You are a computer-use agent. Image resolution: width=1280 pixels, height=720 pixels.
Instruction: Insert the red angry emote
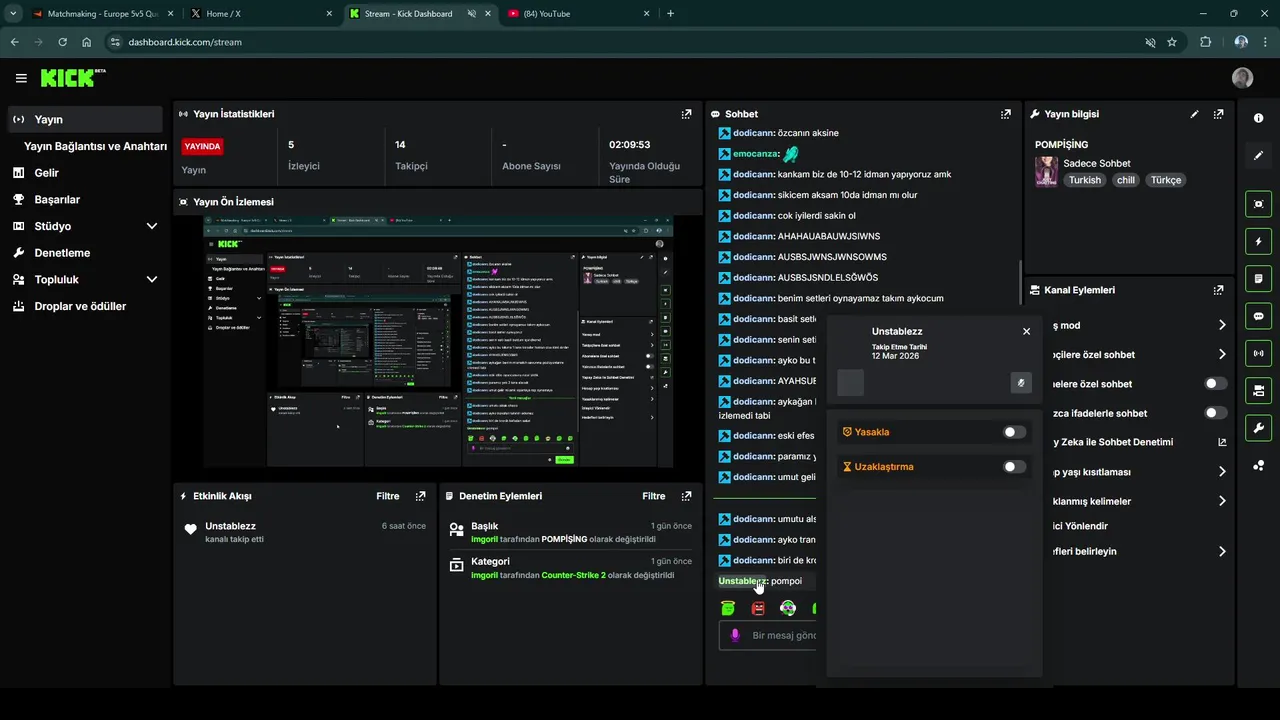click(x=758, y=608)
